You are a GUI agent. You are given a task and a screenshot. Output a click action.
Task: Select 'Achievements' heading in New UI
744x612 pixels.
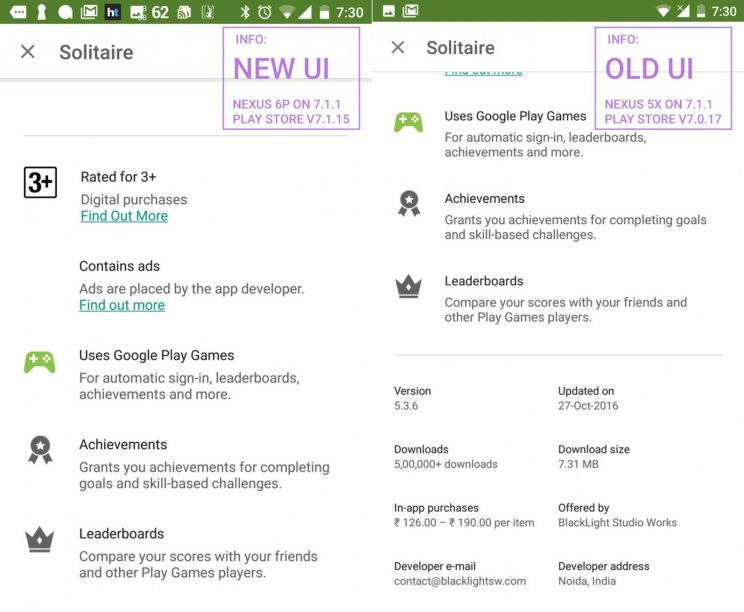(x=123, y=445)
